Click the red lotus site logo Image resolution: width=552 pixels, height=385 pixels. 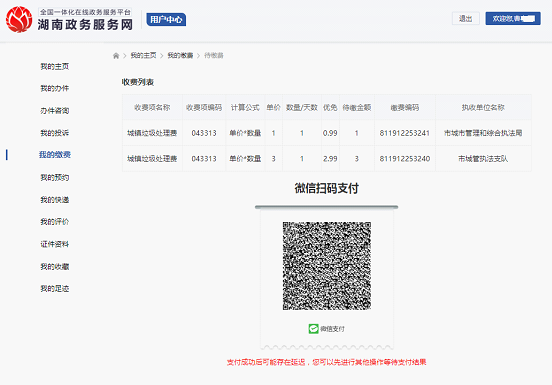[19, 19]
